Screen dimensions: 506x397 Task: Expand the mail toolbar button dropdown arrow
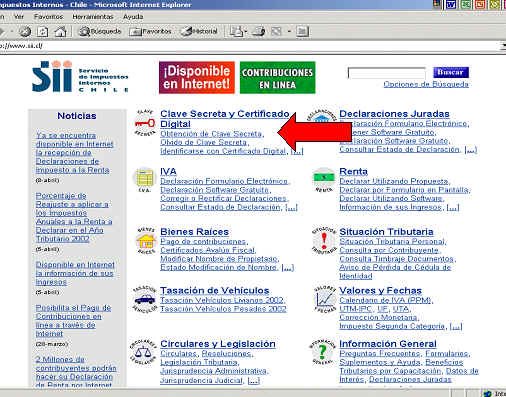tap(246, 32)
